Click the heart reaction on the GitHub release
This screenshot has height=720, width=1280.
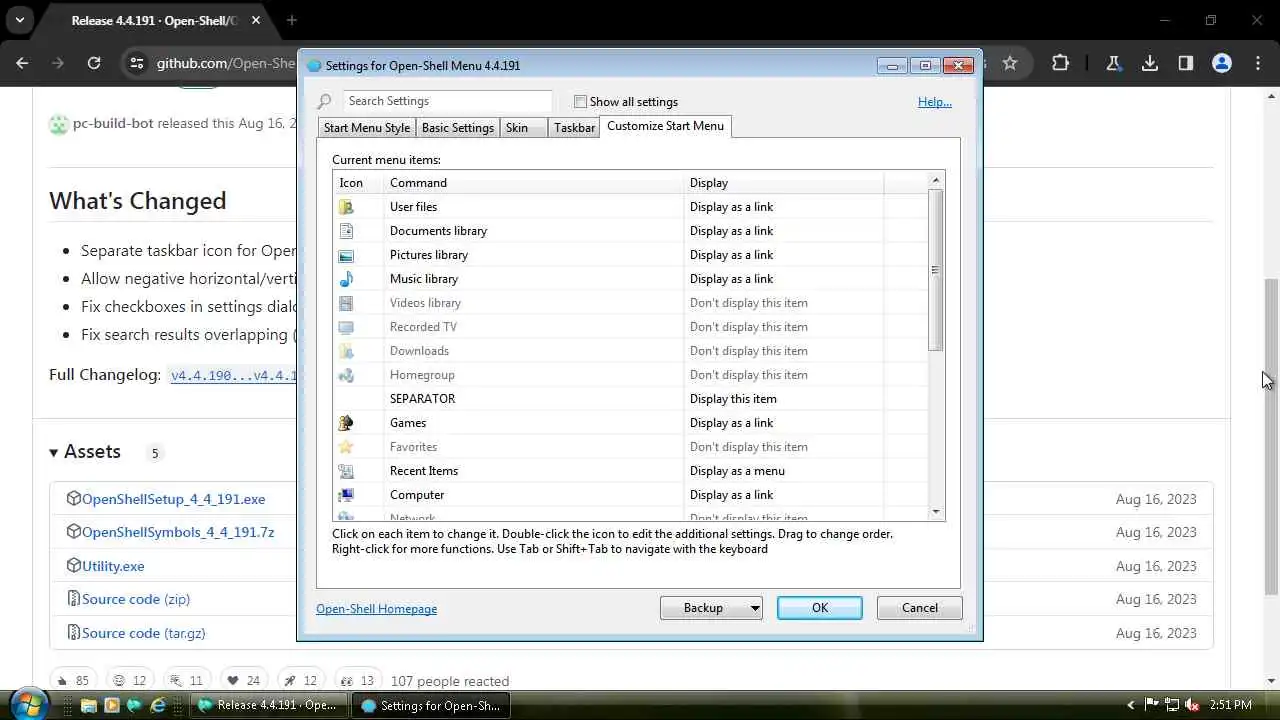pyautogui.click(x=243, y=680)
